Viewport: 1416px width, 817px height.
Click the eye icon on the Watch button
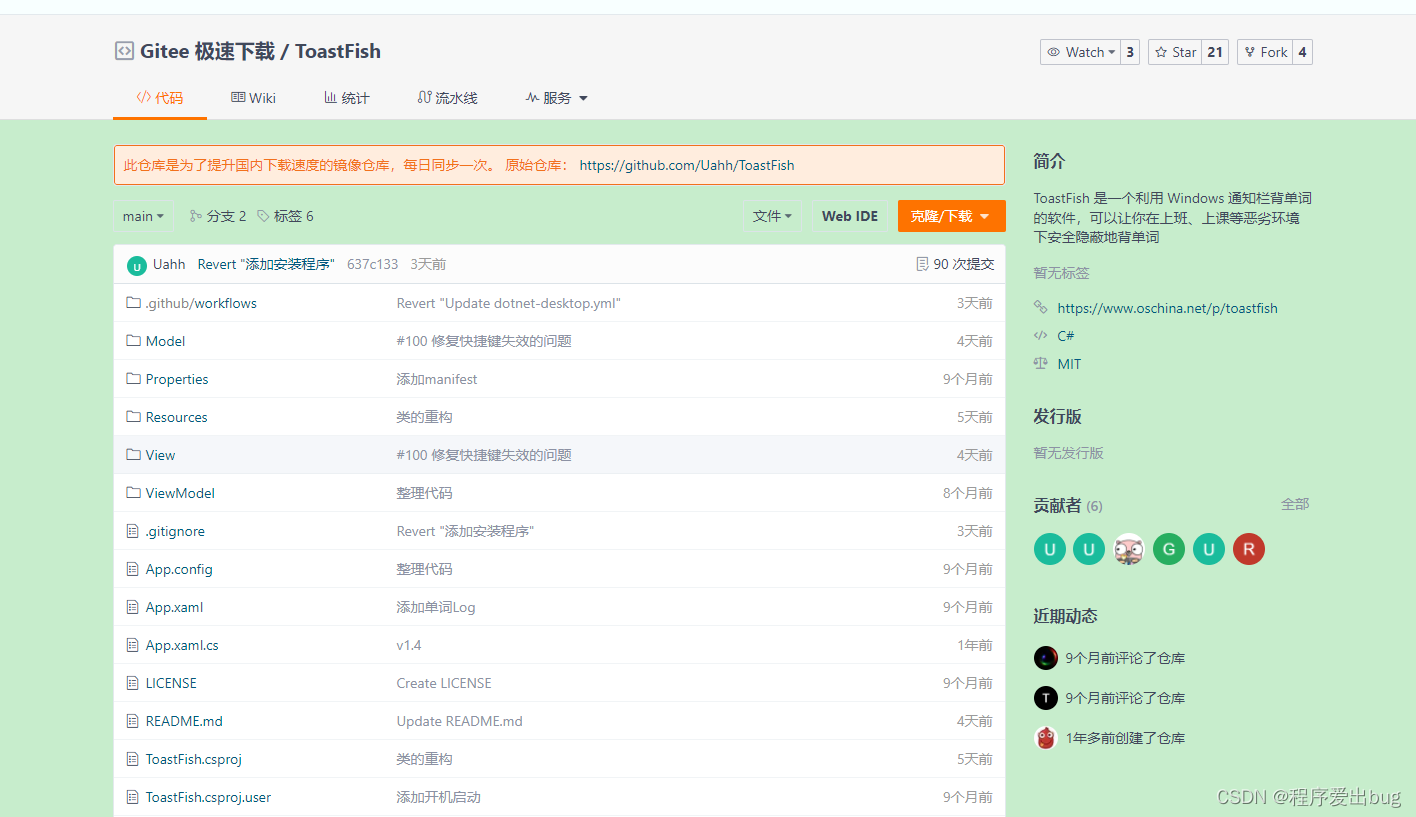point(1053,51)
